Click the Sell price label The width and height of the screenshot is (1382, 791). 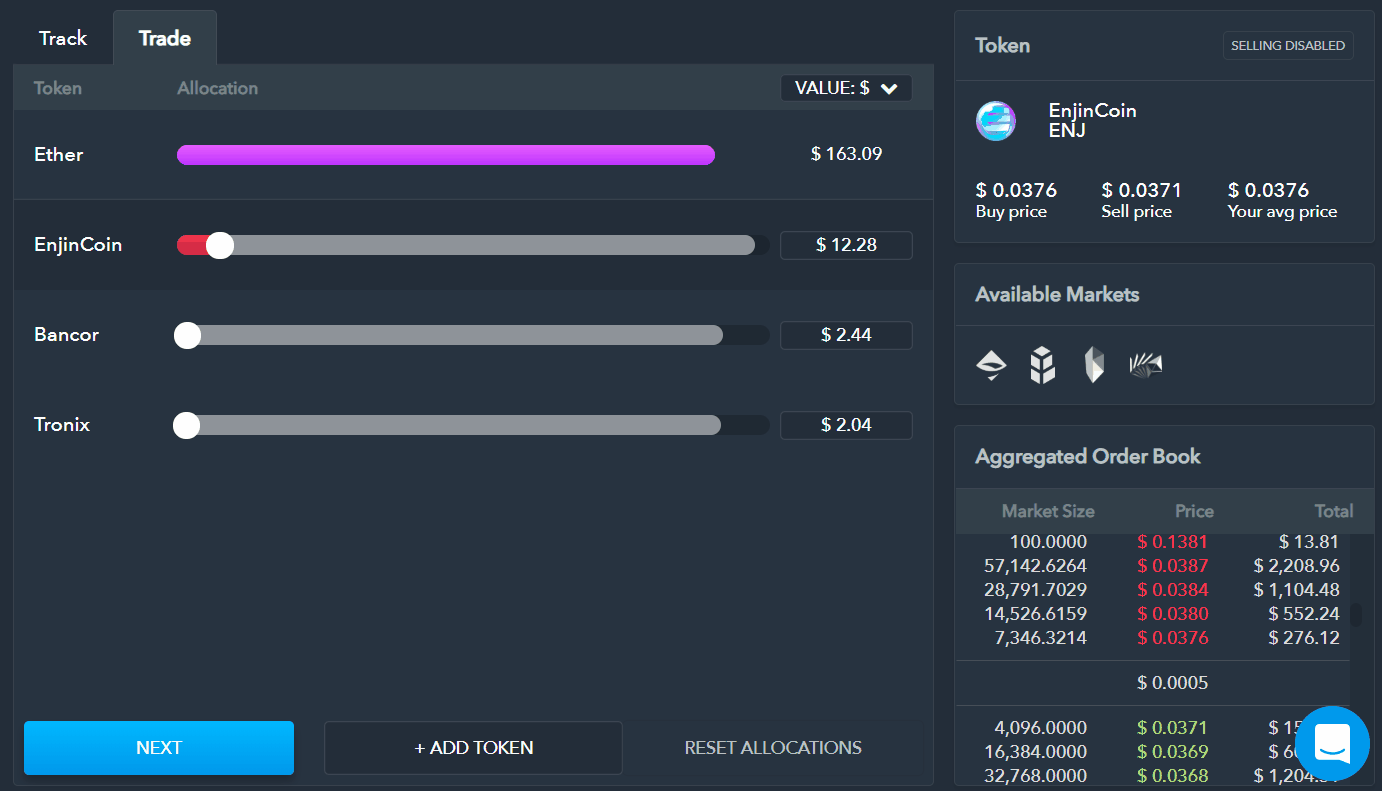[1136, 212]
